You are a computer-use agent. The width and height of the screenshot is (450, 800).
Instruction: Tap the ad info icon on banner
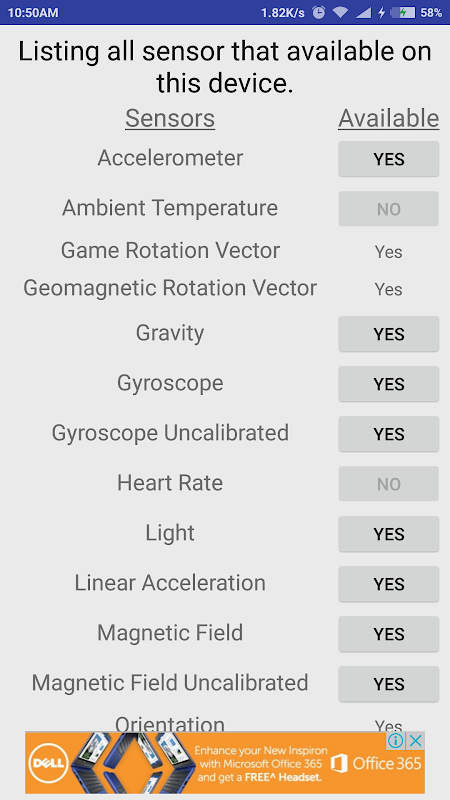pos(396,740)
